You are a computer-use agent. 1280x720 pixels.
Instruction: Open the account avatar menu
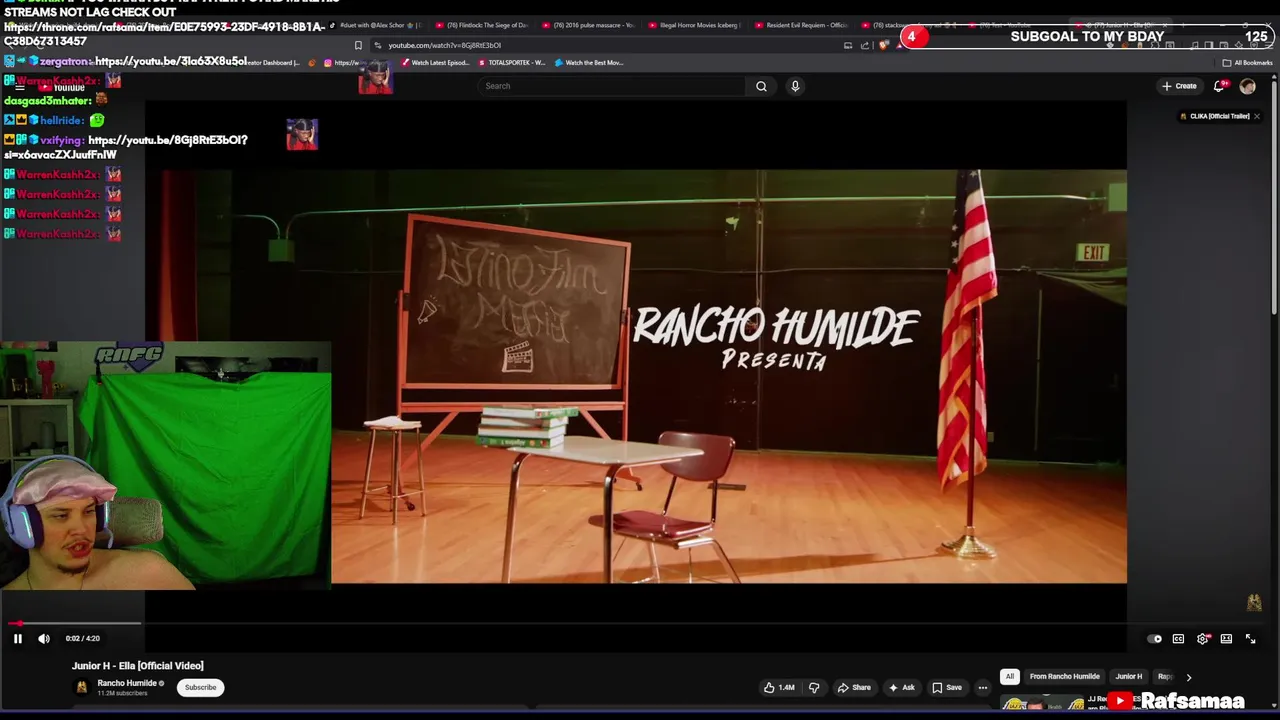click(x=1247, y=86)
